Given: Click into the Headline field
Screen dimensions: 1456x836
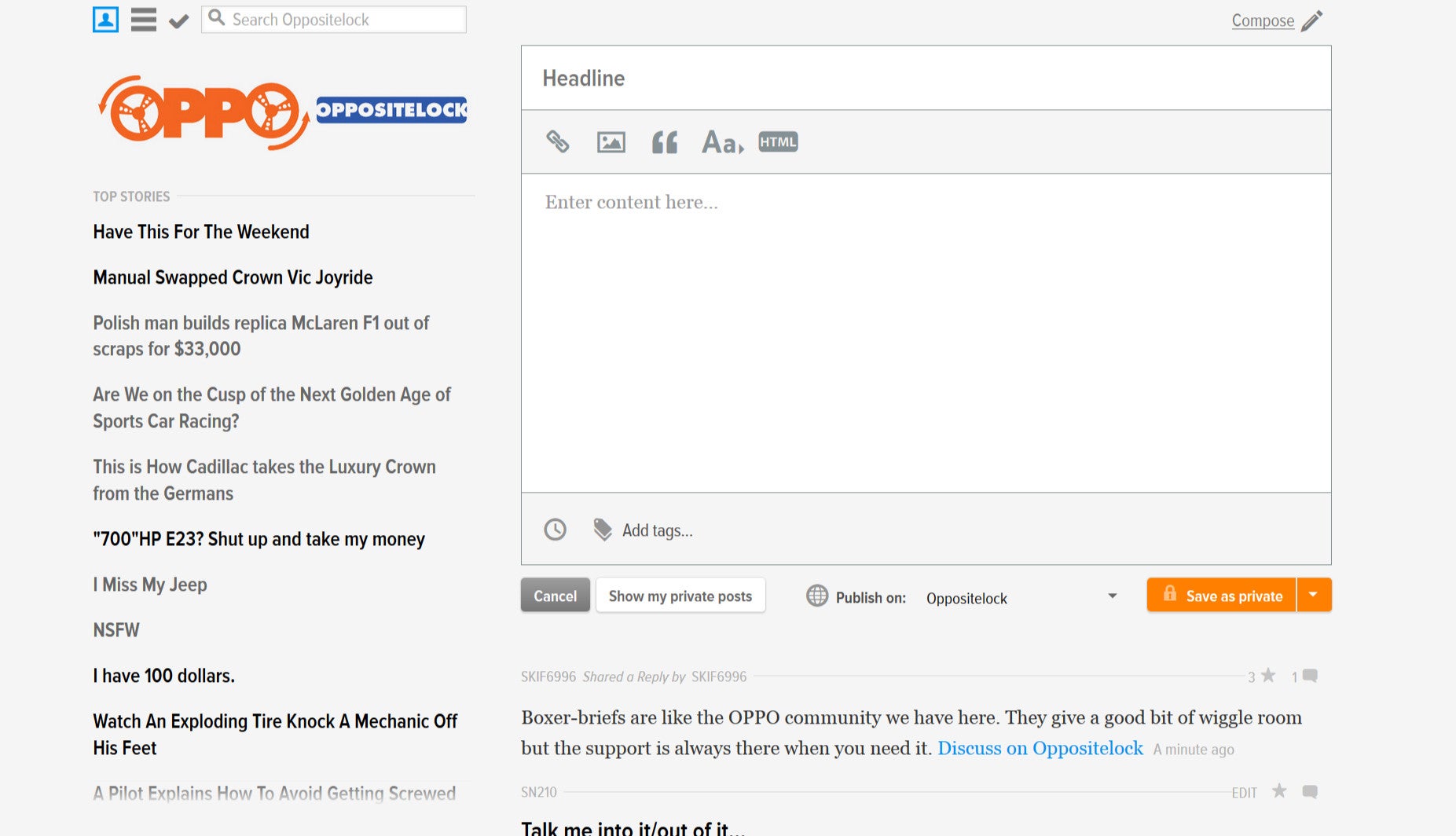Looking at the screenshot, I should coord(926,78).
